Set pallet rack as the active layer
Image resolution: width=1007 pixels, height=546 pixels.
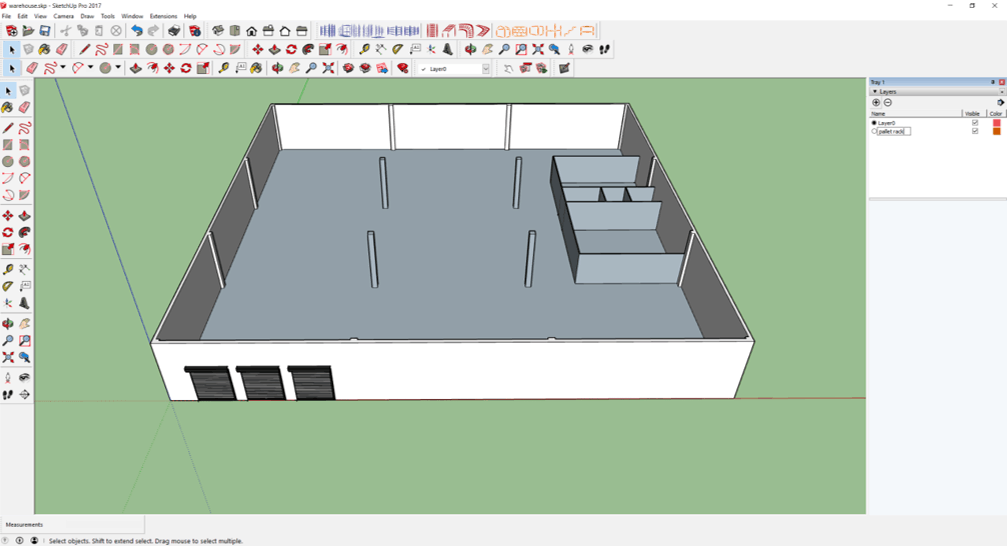(x=874, y=131)
